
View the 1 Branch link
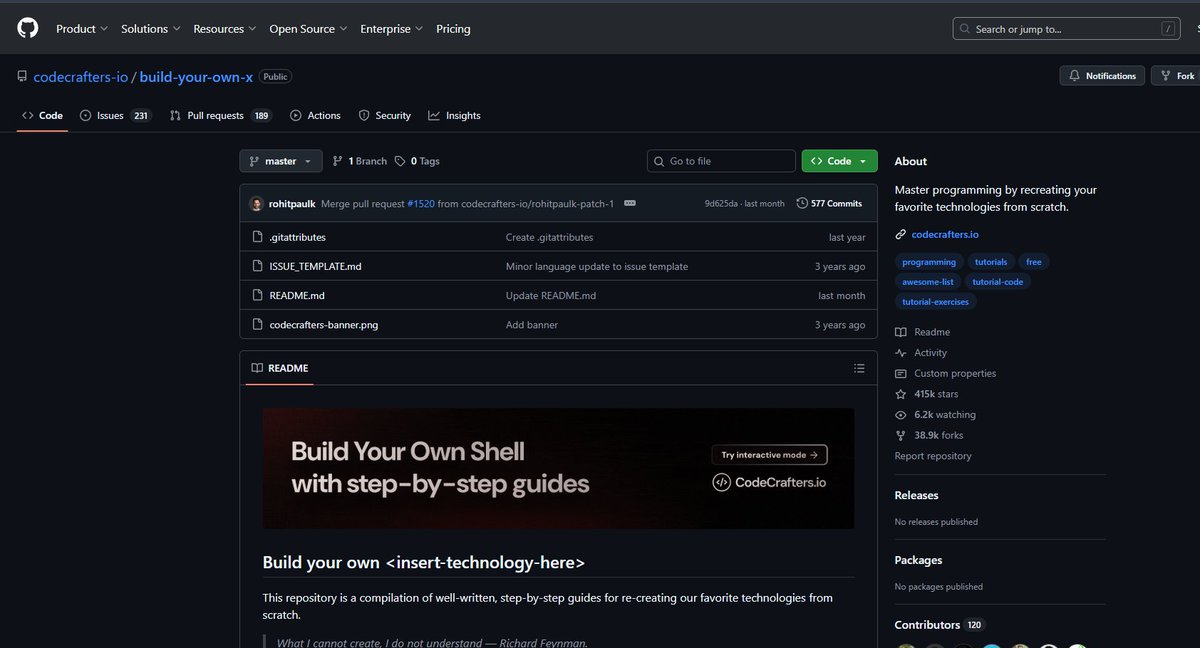(359, 161)
